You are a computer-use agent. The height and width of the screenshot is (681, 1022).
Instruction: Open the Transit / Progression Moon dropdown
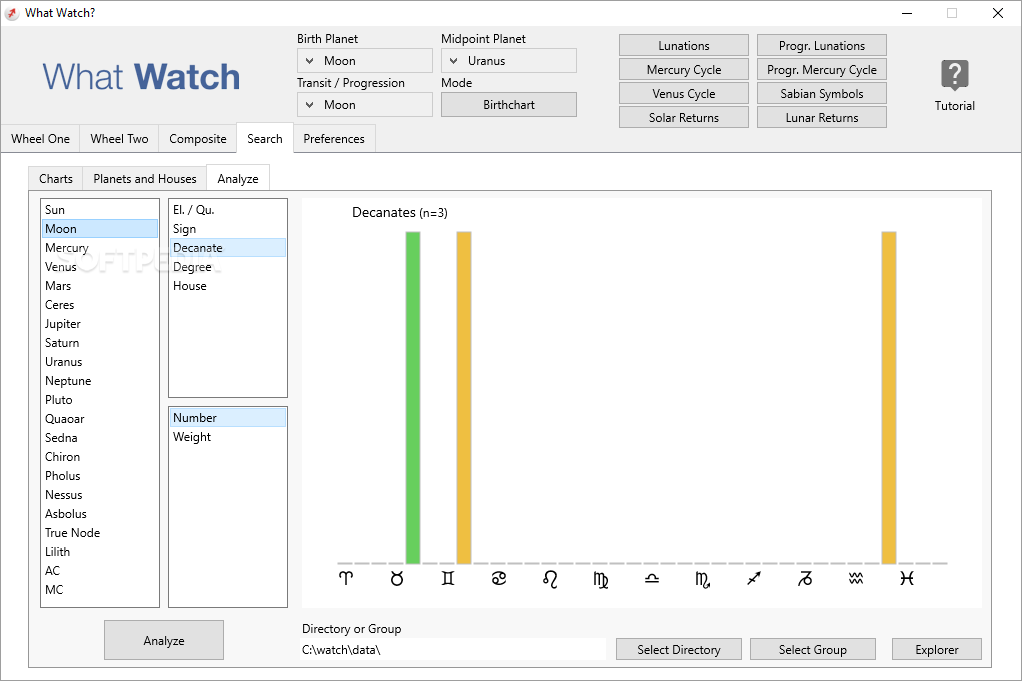pyautogui.click(x=364, y=104)
